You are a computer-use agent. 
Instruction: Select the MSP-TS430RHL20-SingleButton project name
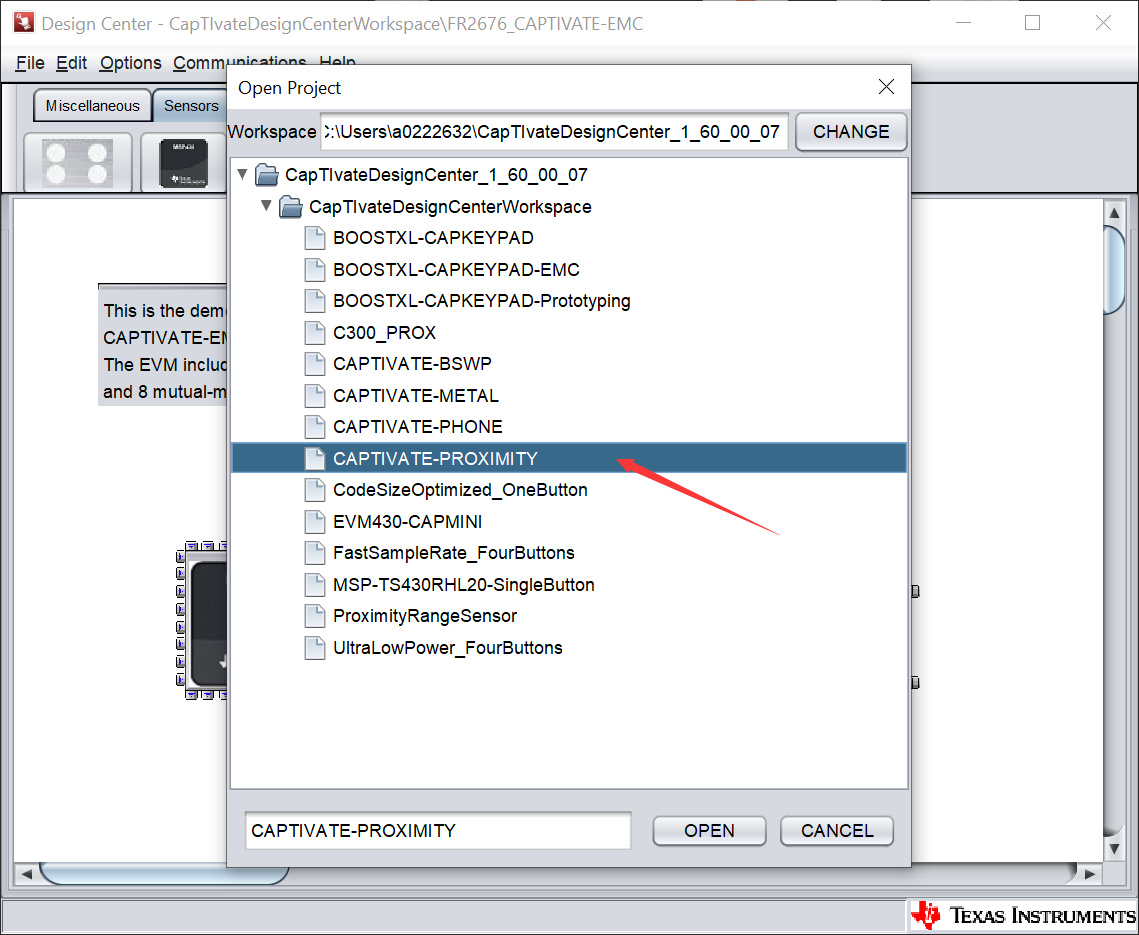pos(463,585)
